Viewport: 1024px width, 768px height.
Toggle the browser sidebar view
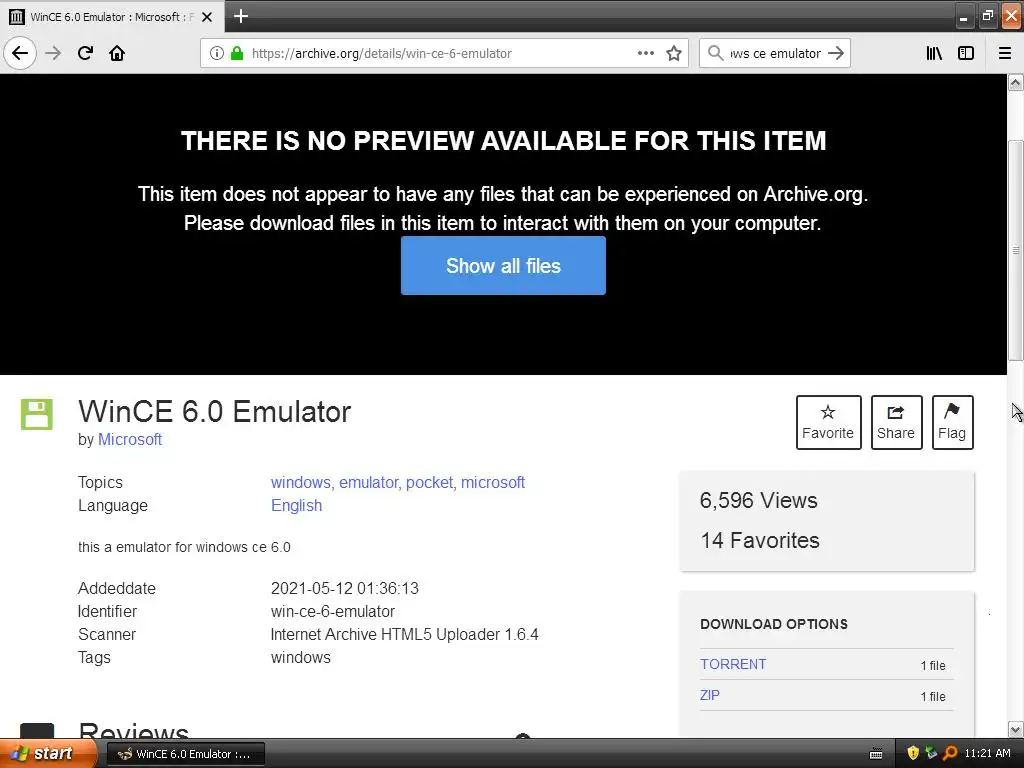966,53
